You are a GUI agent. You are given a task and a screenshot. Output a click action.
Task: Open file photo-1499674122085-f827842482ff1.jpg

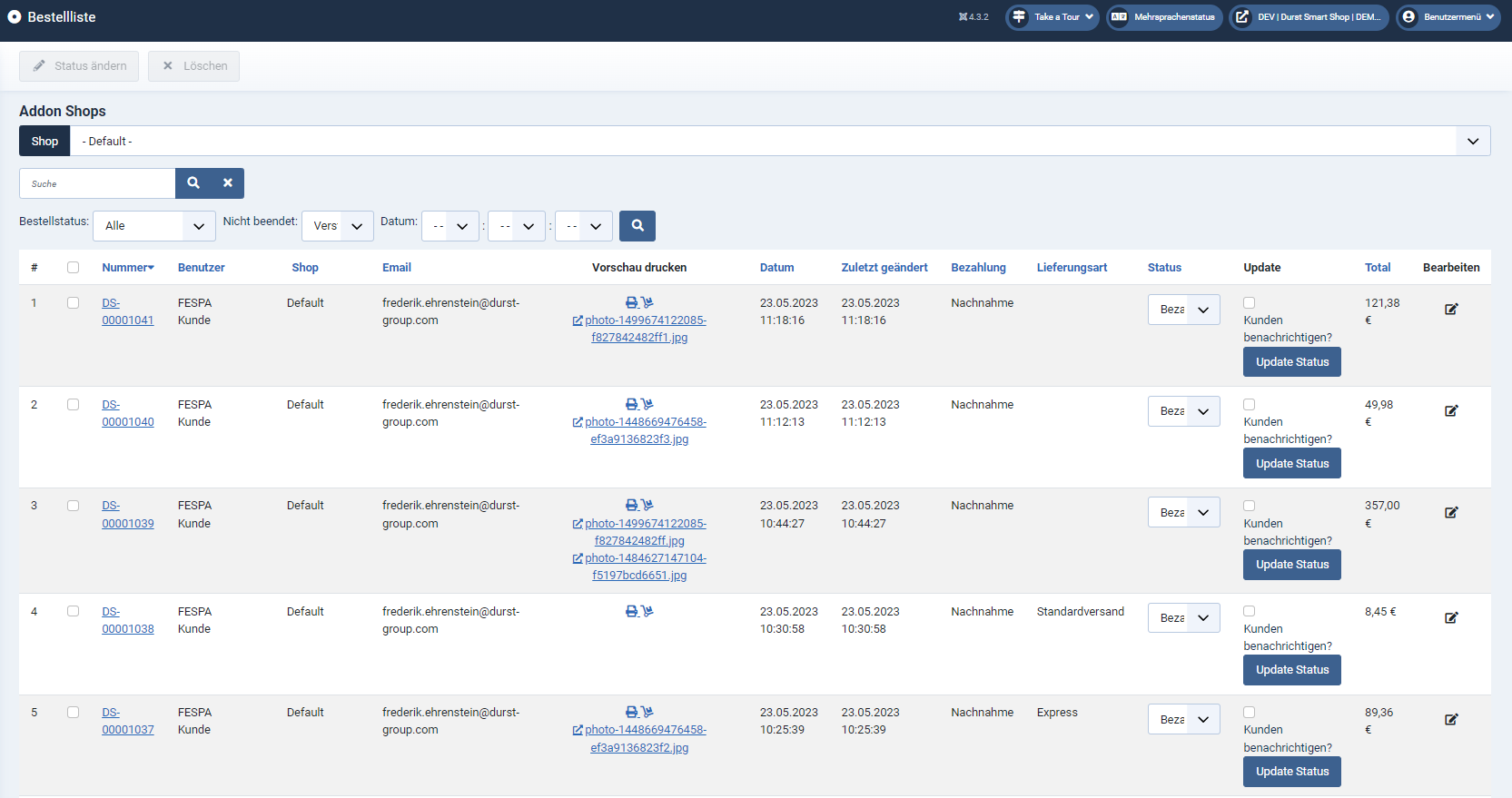pyautogui.click(x=639, y=329)
